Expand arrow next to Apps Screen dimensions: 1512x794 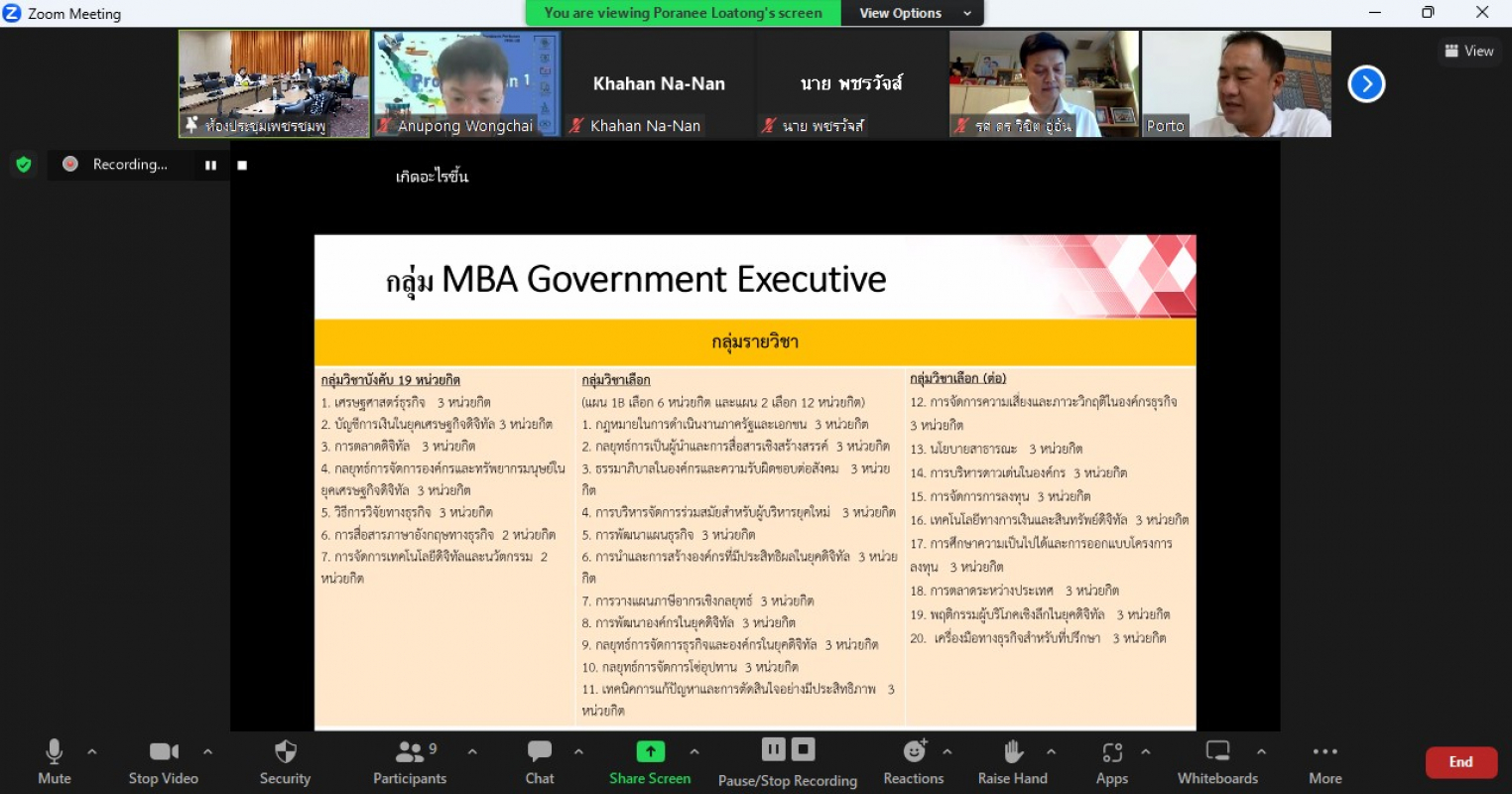[1146, 752]
